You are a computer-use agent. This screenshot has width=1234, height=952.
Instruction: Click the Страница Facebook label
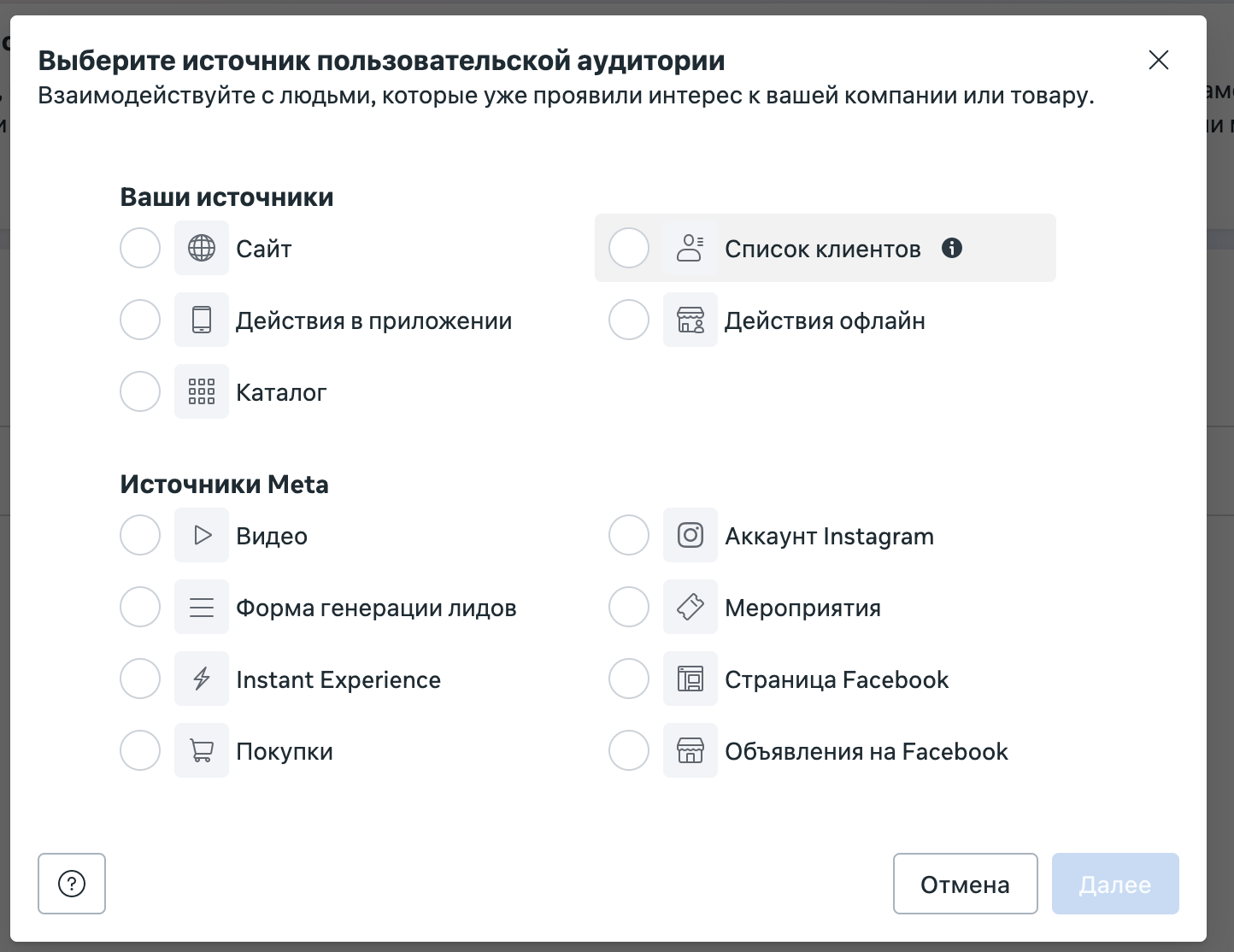pyautogui.click(x=837, y=680)
